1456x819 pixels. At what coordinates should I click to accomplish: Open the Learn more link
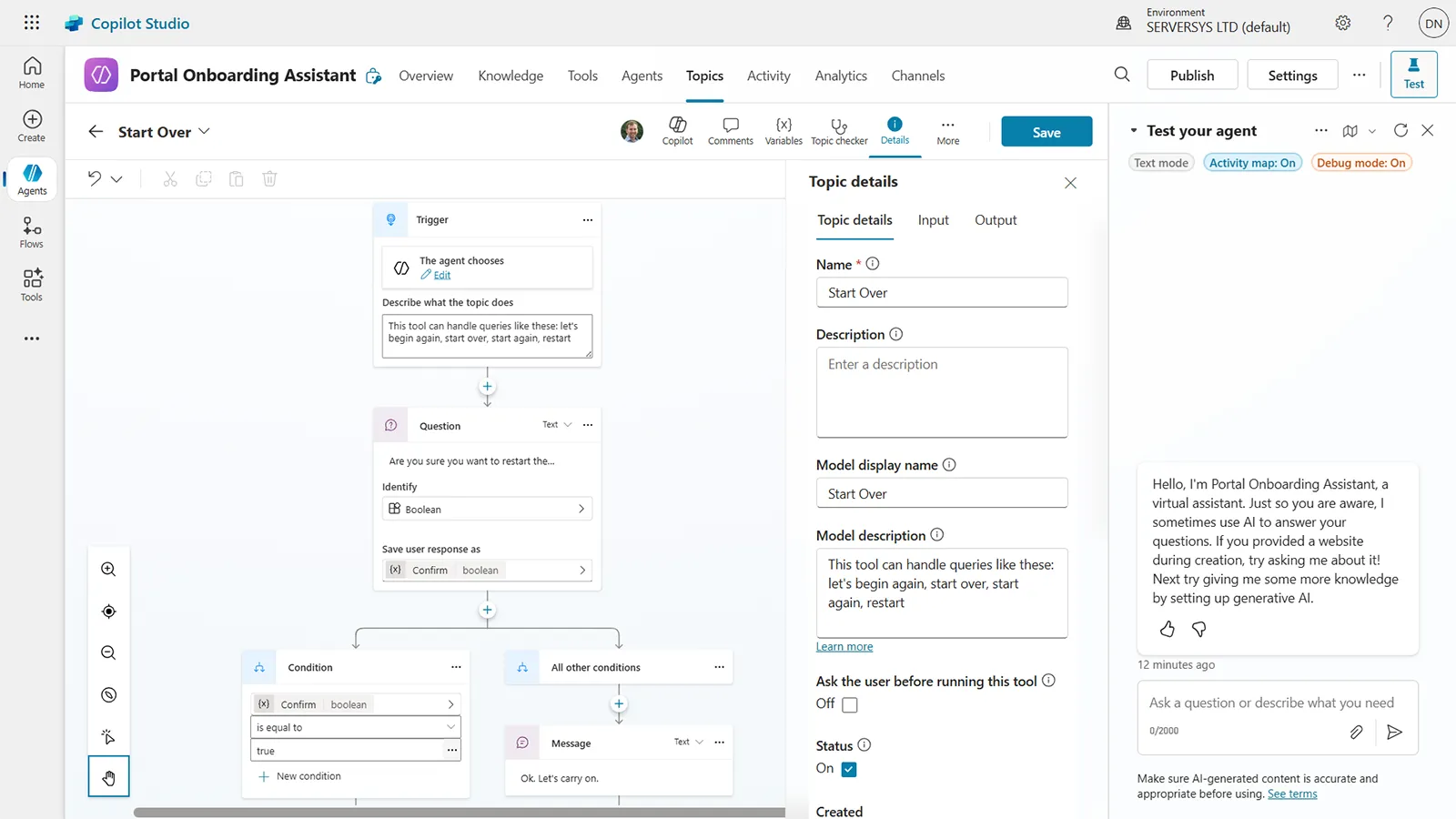844,647
